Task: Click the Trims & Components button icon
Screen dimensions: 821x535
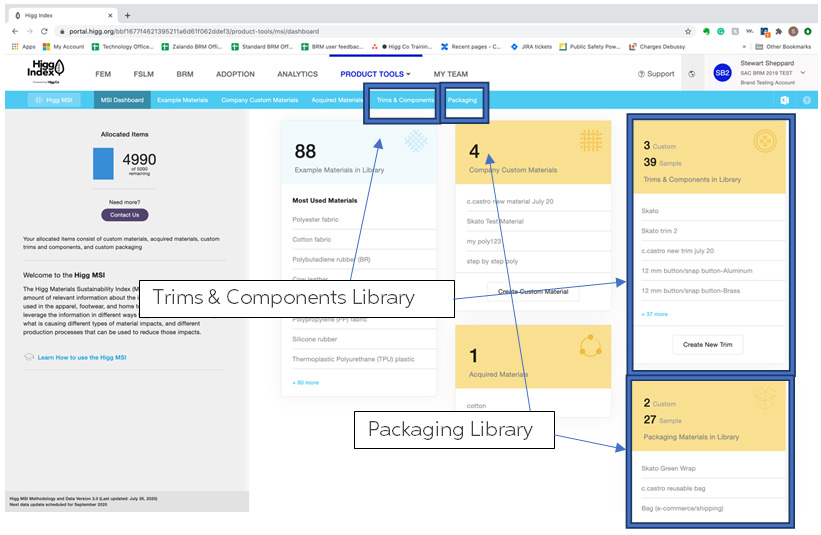Action: 764,141
